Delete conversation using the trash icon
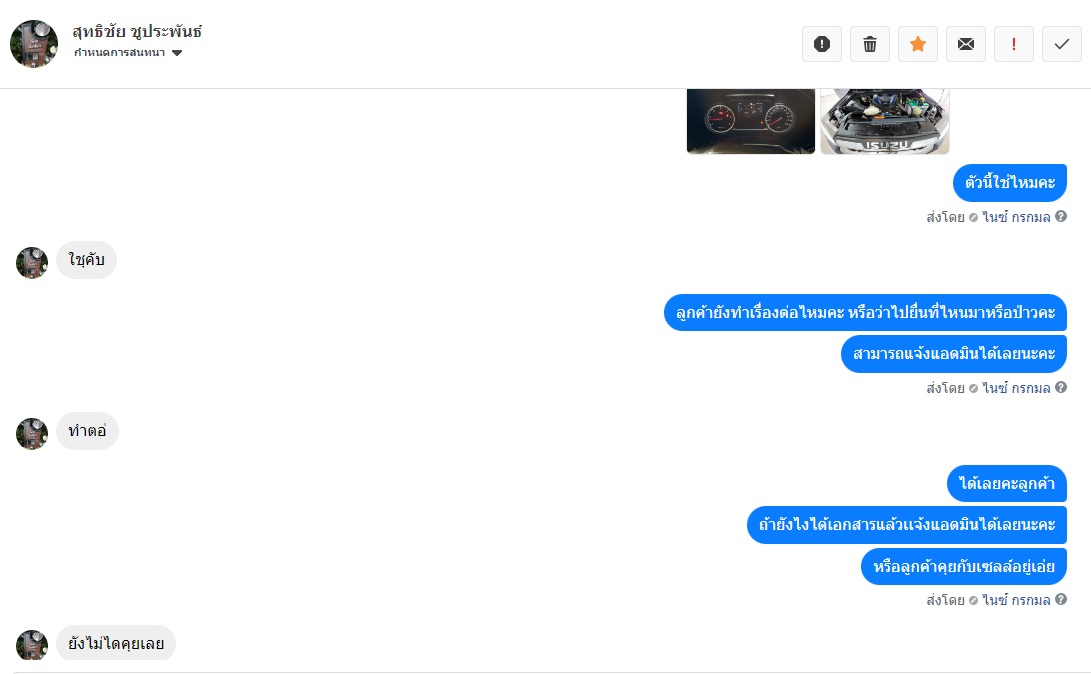This screenshot has width=1091, height=674. coord(870,45)
